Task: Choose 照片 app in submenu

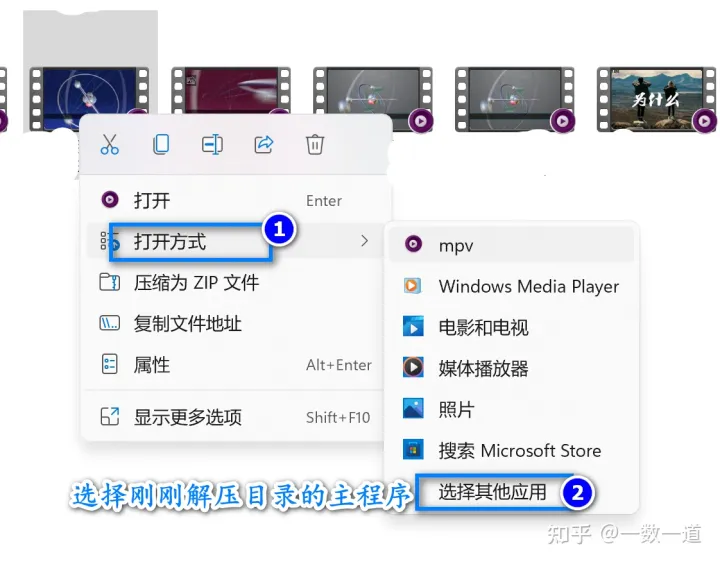Action: tap(512, 409)
